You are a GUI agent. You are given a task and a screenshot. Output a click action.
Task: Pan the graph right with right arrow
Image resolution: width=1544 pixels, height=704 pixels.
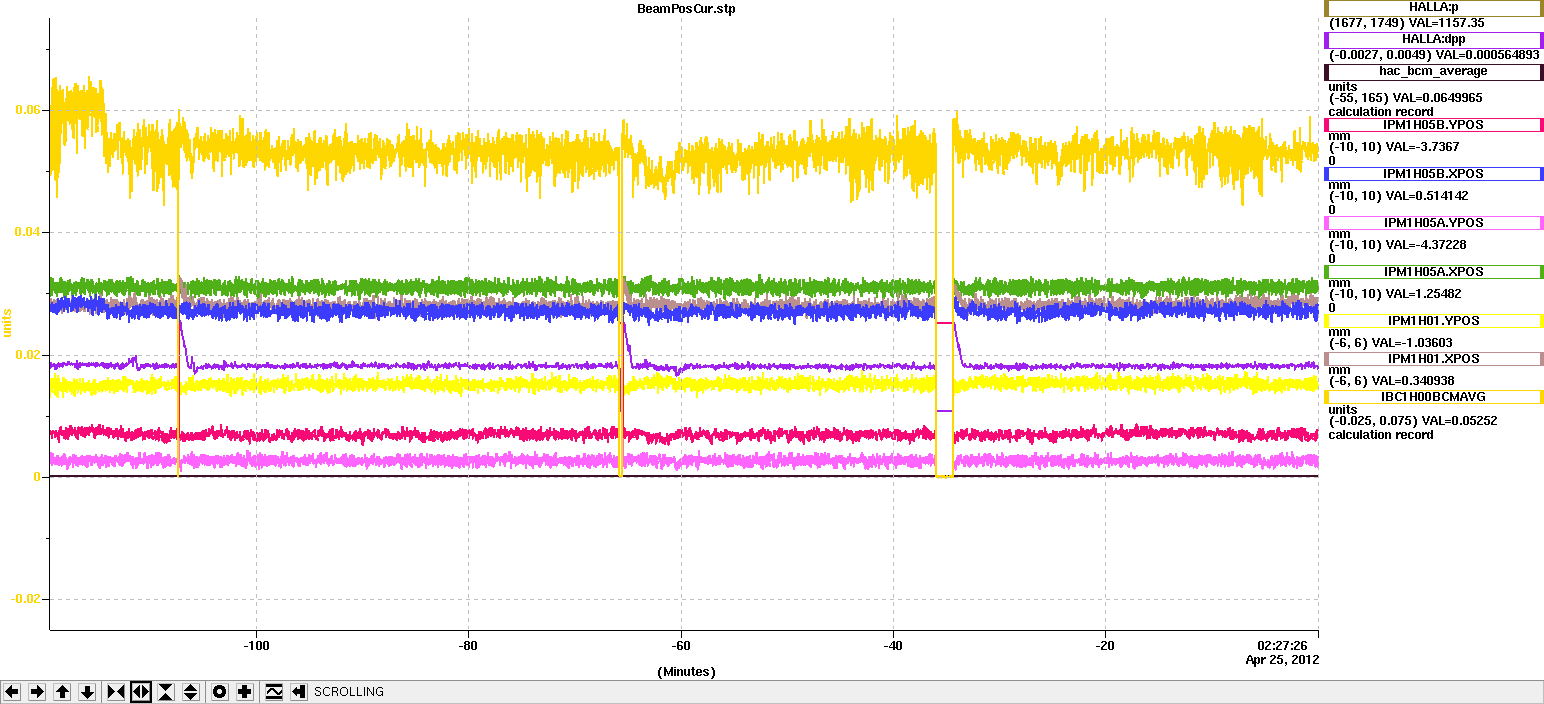37,692
